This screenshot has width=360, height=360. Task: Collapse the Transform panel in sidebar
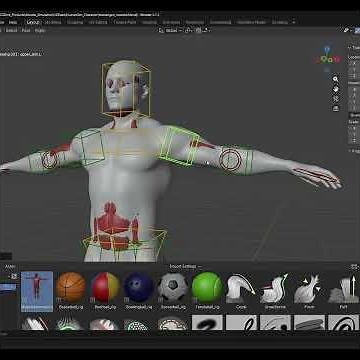354,48
